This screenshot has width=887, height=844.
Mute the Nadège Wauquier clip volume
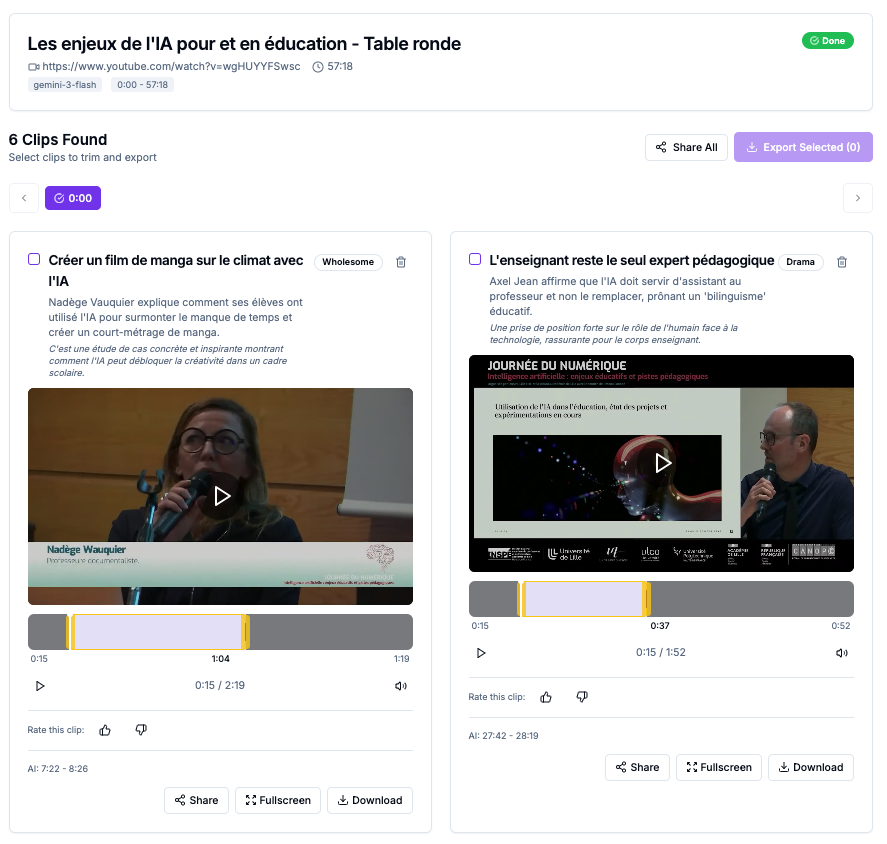pos(401,686)
